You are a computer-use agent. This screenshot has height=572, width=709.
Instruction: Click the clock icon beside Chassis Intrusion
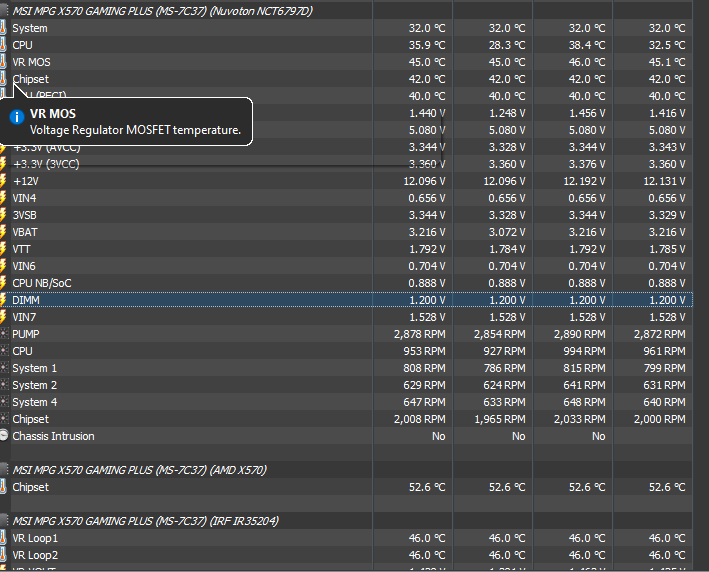(4, 435)
